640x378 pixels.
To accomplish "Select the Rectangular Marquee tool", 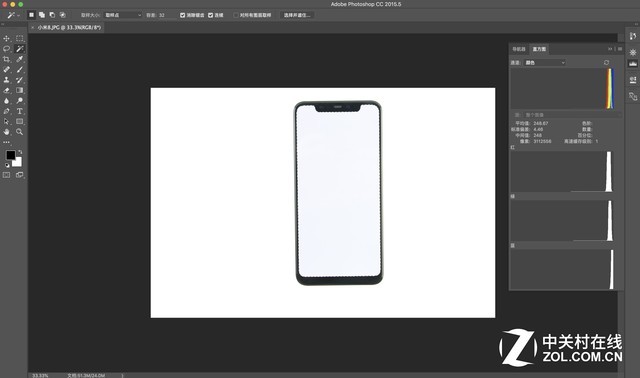I will click(x=19, y=38).
